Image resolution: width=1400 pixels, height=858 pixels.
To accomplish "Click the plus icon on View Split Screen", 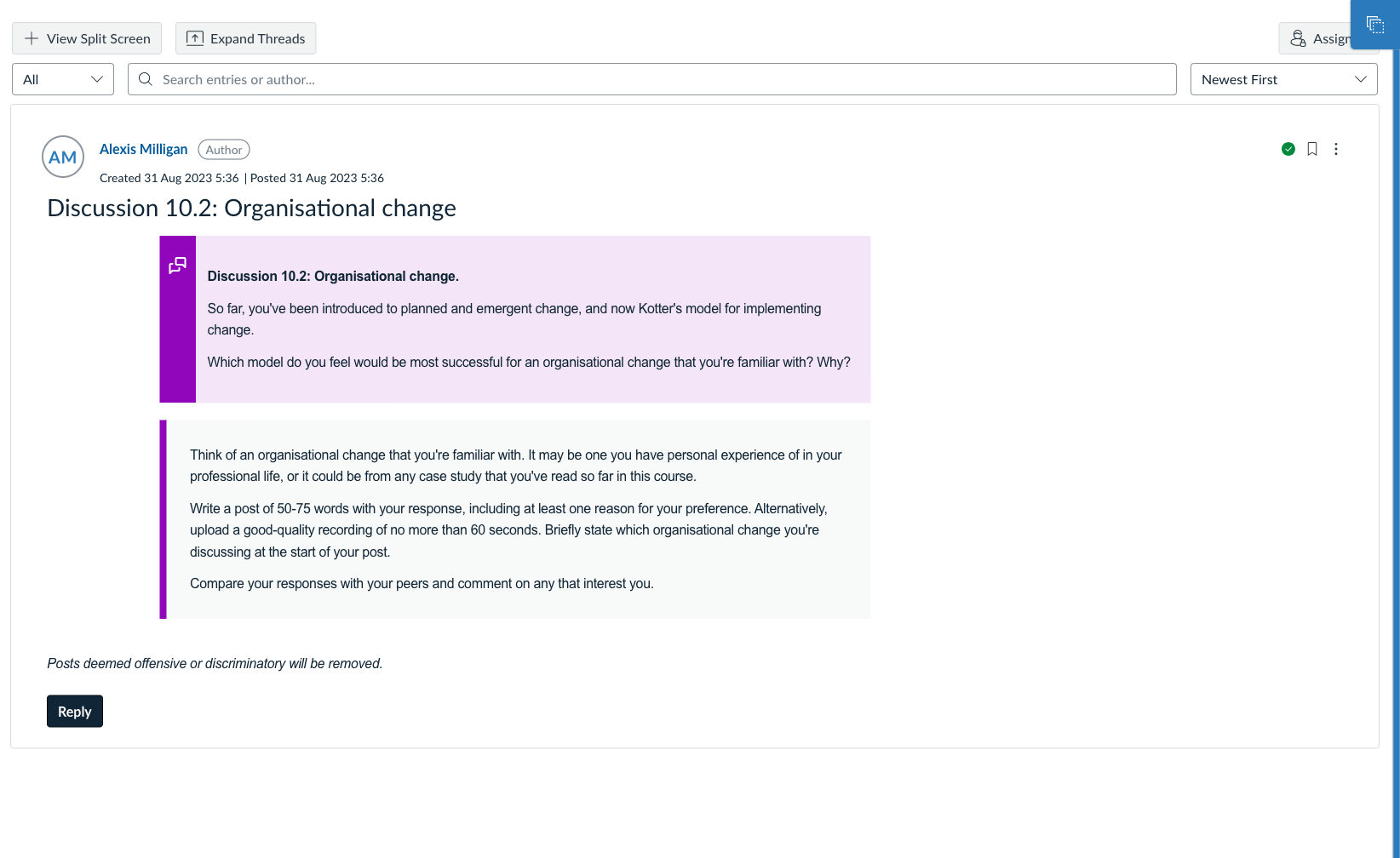I will click(31, 38).
